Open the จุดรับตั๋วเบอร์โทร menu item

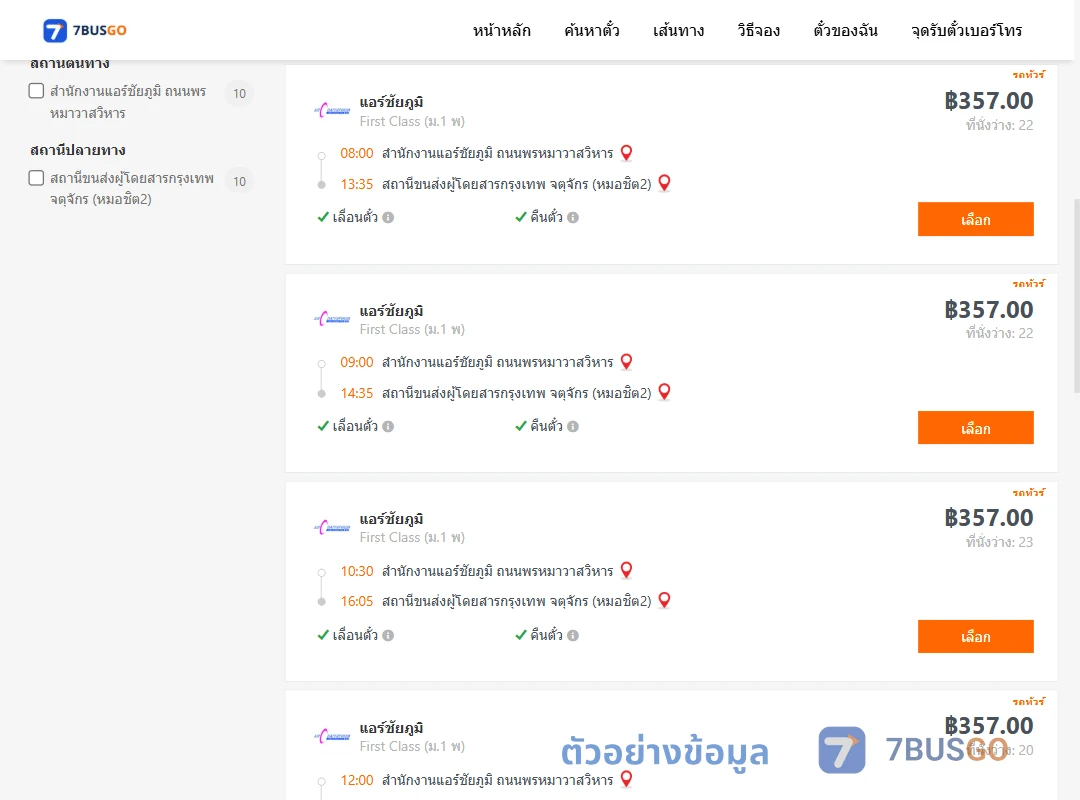(x=966, y=30)
